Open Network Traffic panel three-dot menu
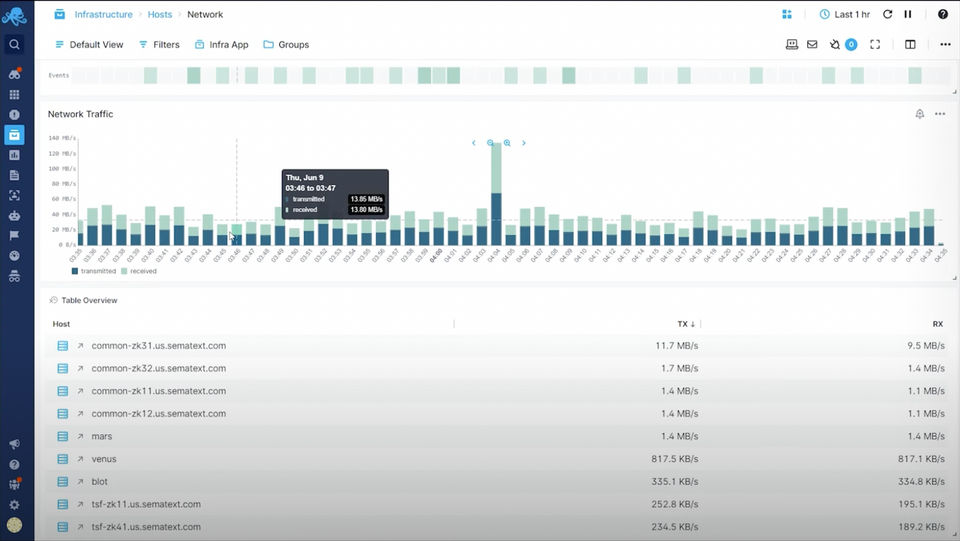 (940, 114)
